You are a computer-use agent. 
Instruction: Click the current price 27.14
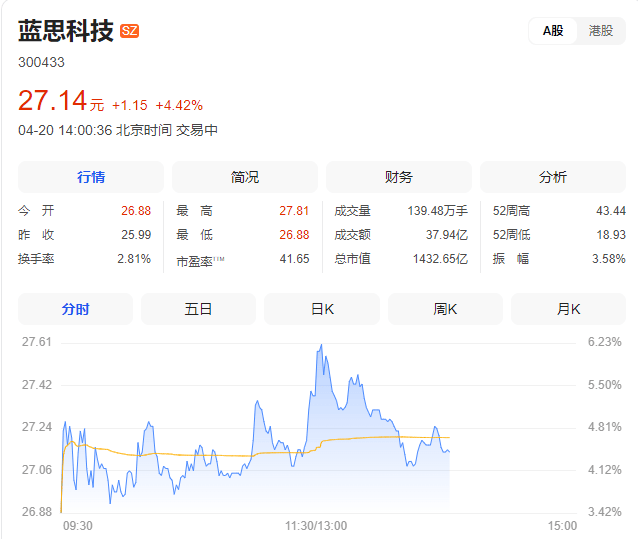coord(52,100)
